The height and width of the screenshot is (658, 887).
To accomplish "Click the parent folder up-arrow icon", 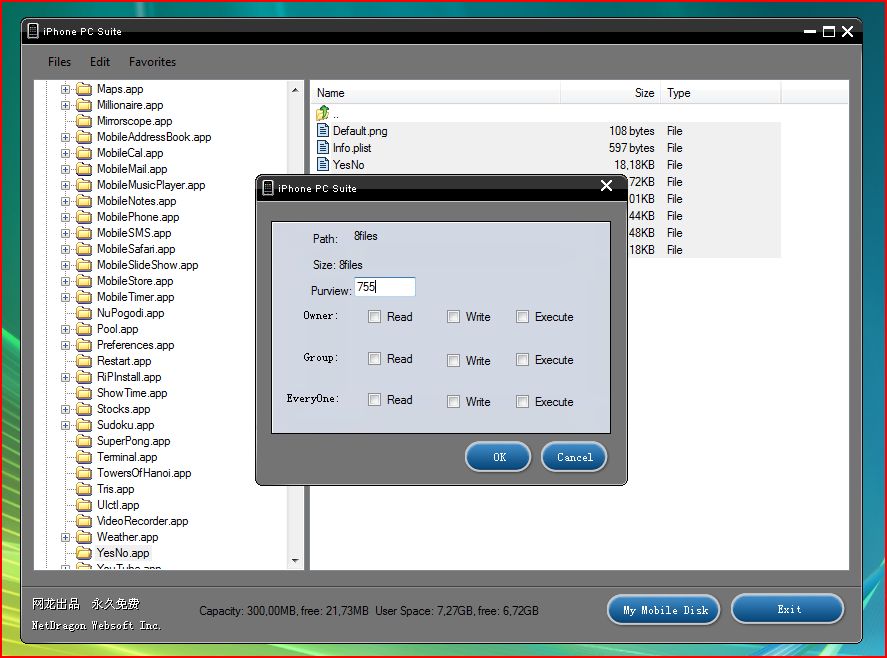I will (323, 113).
